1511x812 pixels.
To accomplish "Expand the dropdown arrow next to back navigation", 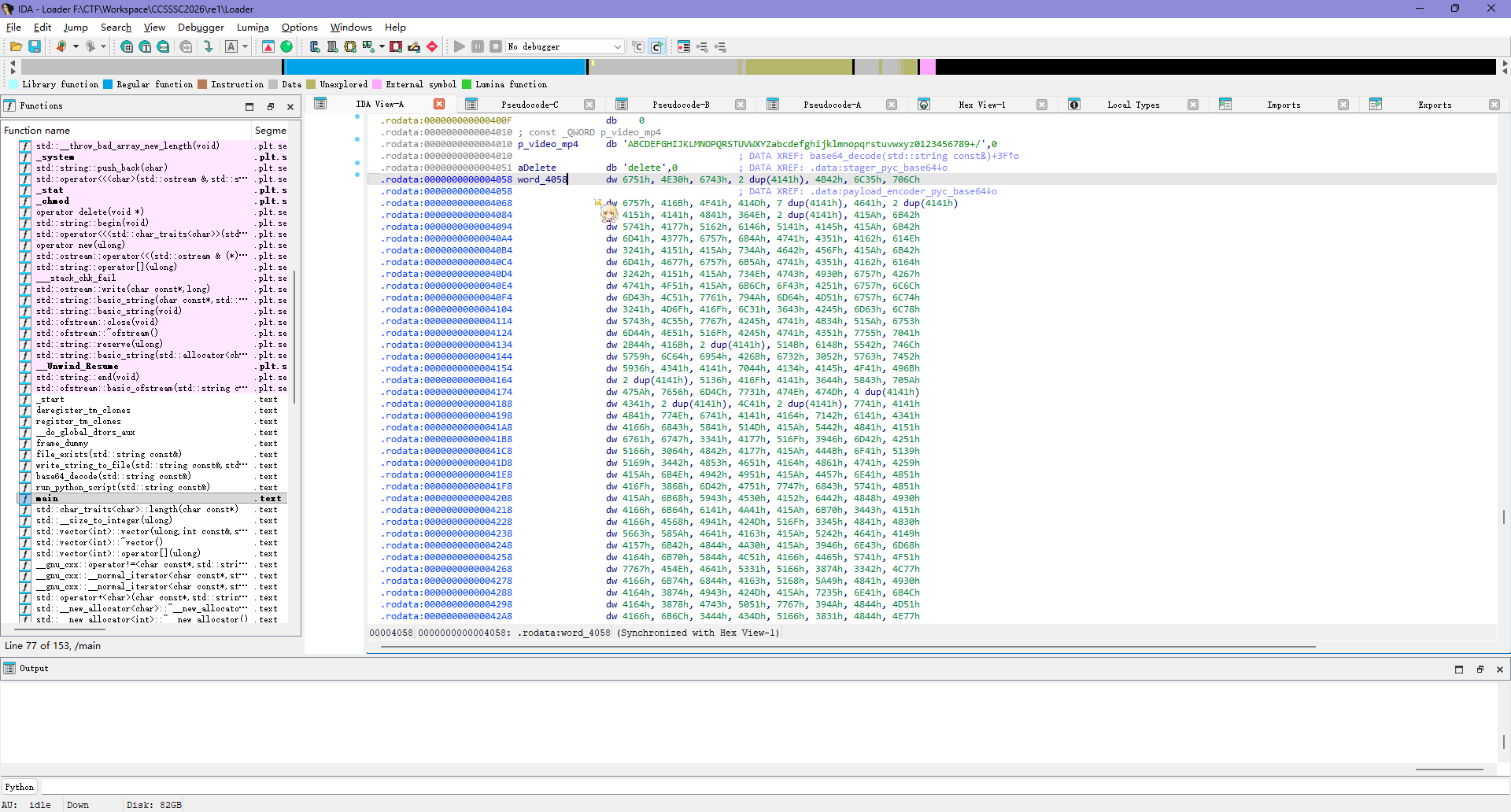I will pyautogui.click(x=76, y=47).
